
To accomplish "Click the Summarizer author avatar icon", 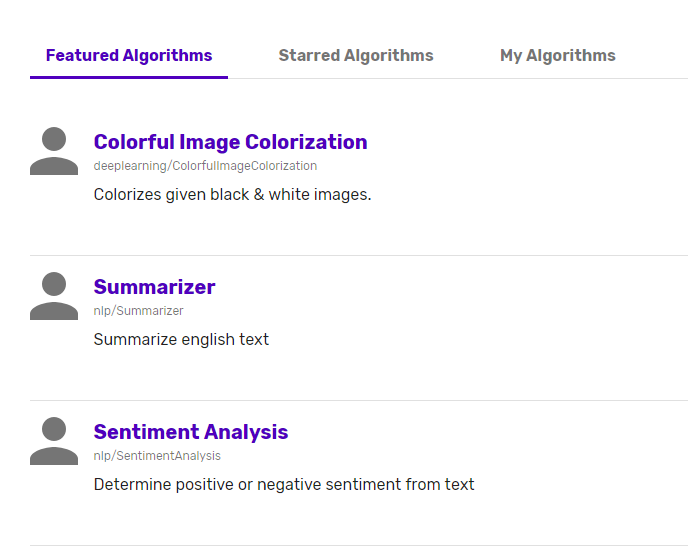I will [54, 296].
